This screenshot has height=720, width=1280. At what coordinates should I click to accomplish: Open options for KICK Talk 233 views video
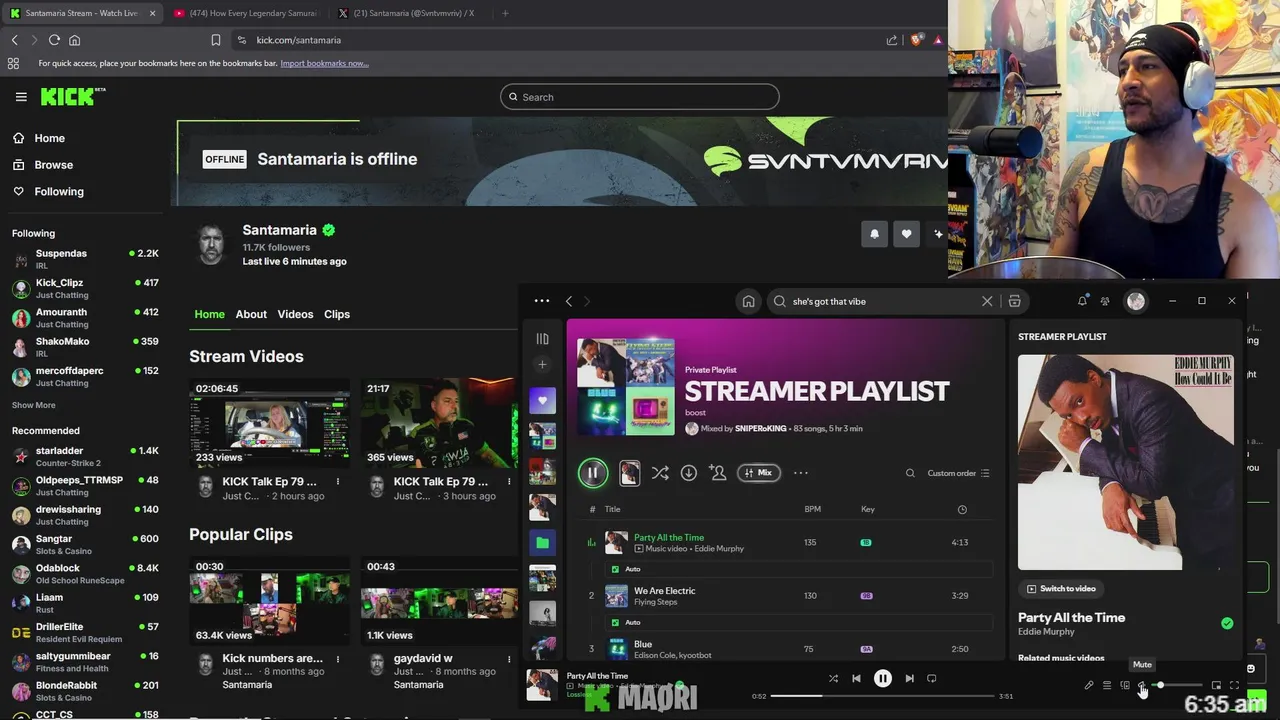coord(338,482)
